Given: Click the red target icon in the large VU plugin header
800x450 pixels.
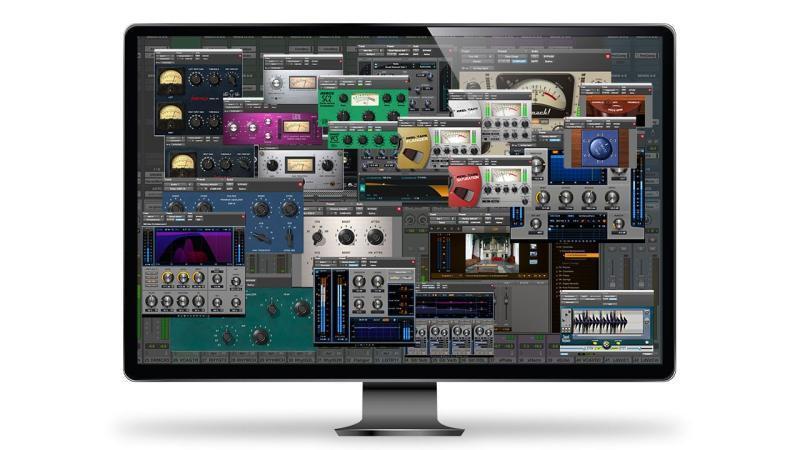Looking at the screenshot, I should [607, 57].
